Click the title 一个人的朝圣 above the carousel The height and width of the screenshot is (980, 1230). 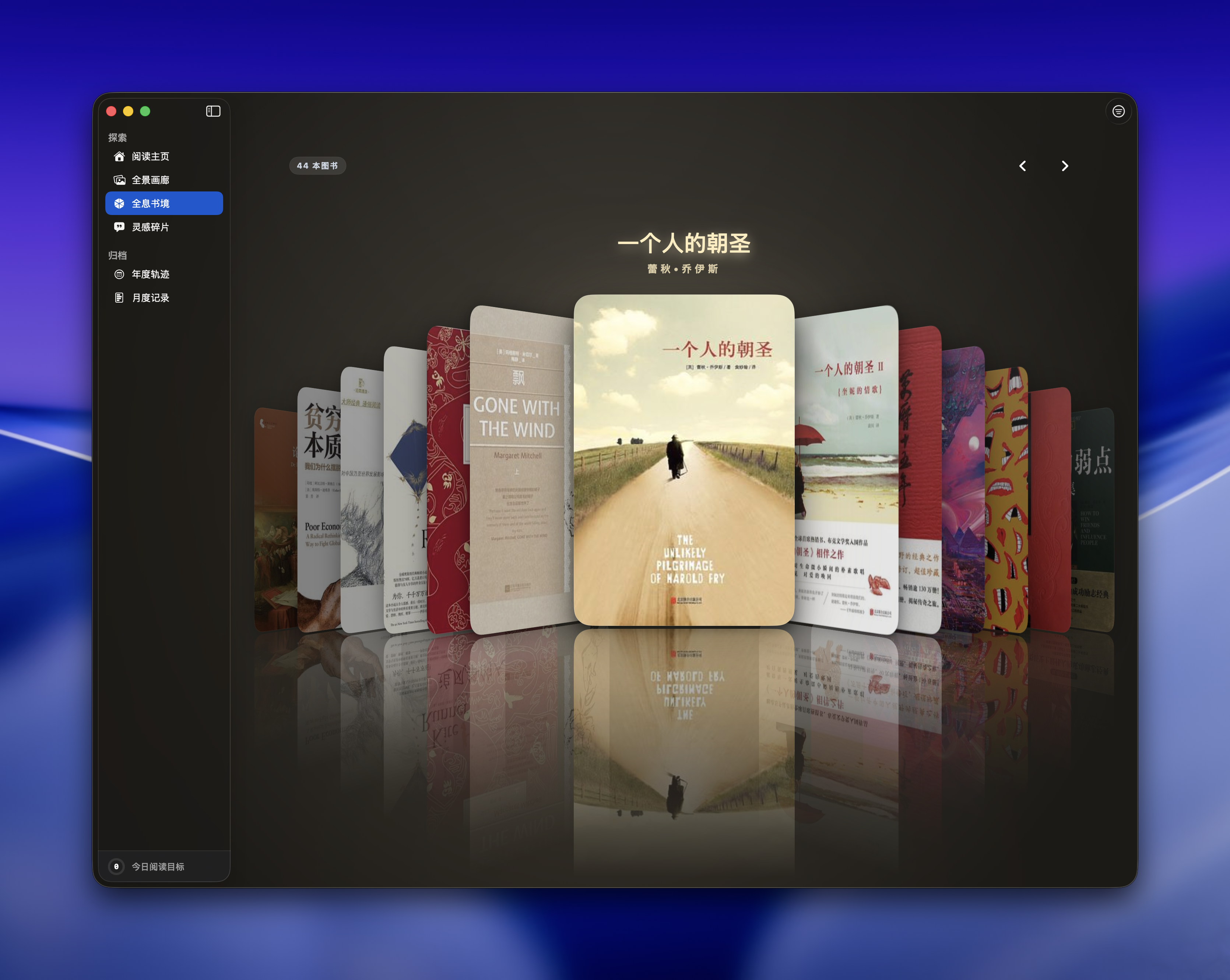(683, 244)
